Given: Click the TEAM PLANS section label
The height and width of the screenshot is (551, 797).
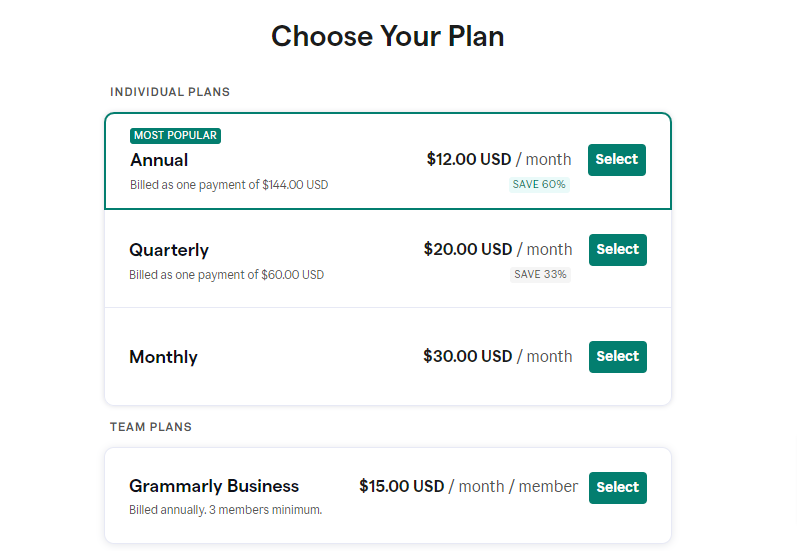Looking at the screenshot, I should tap(151, 427).
